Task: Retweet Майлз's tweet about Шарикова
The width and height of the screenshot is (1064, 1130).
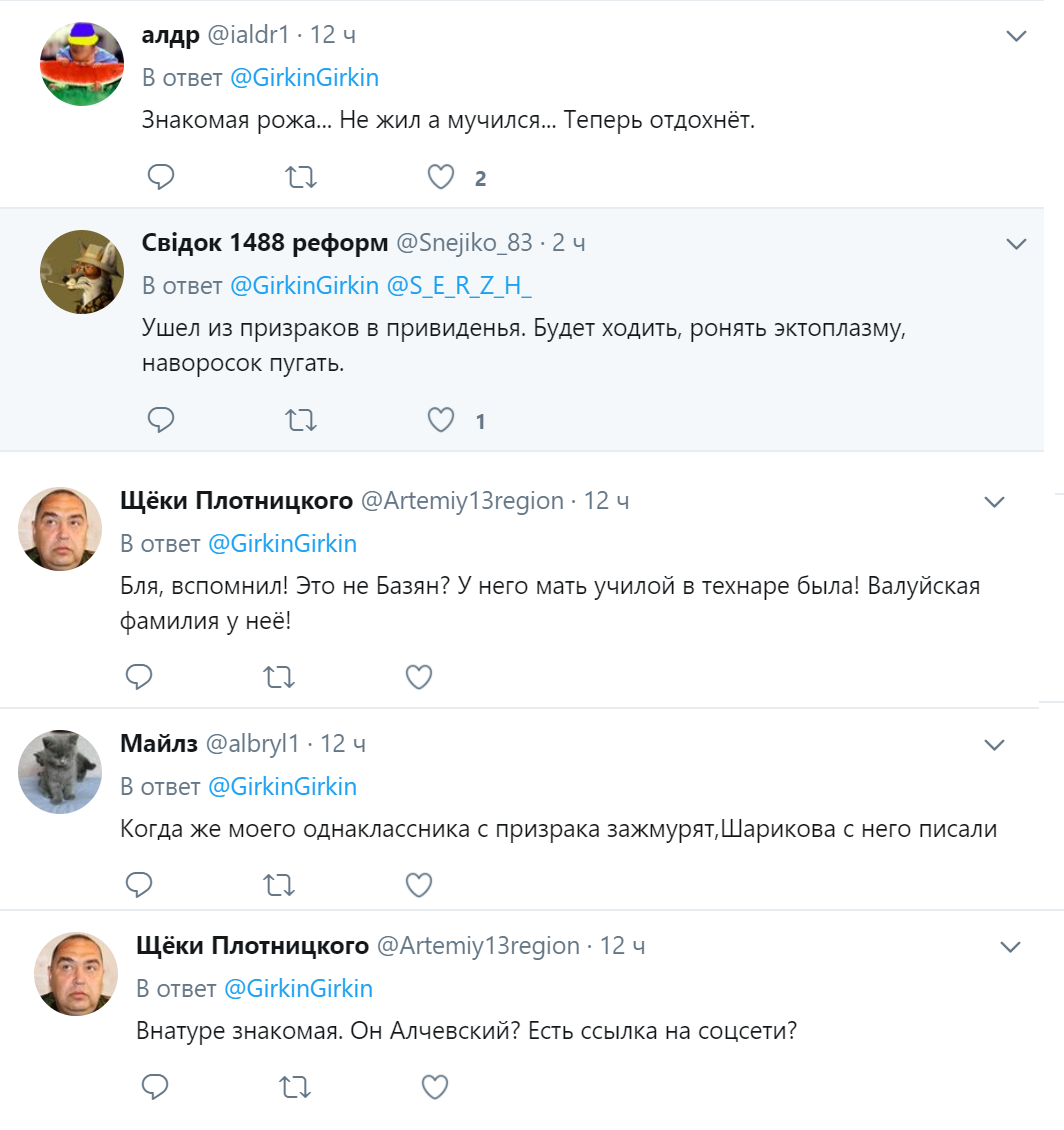Action: tap(279, 884)
